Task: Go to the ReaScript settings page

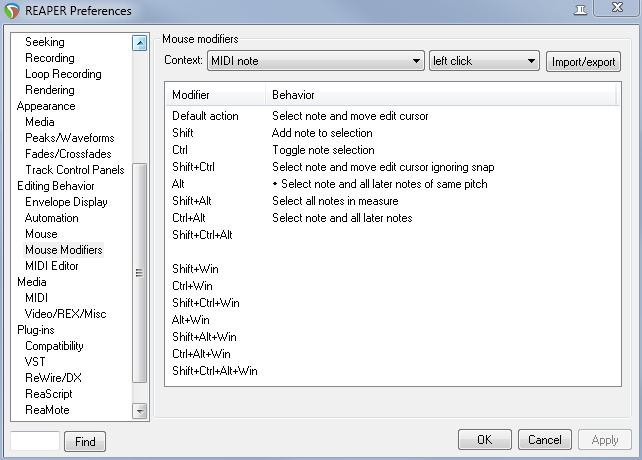Action: pos(49,394)
